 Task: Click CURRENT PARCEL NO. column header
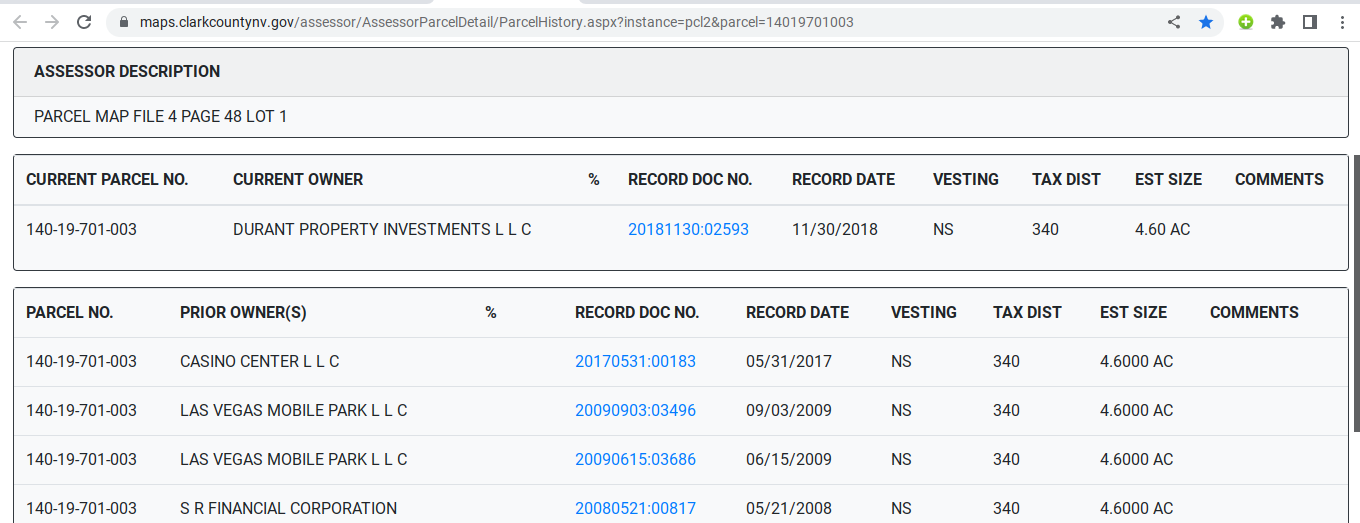click(x=107, y=180)
